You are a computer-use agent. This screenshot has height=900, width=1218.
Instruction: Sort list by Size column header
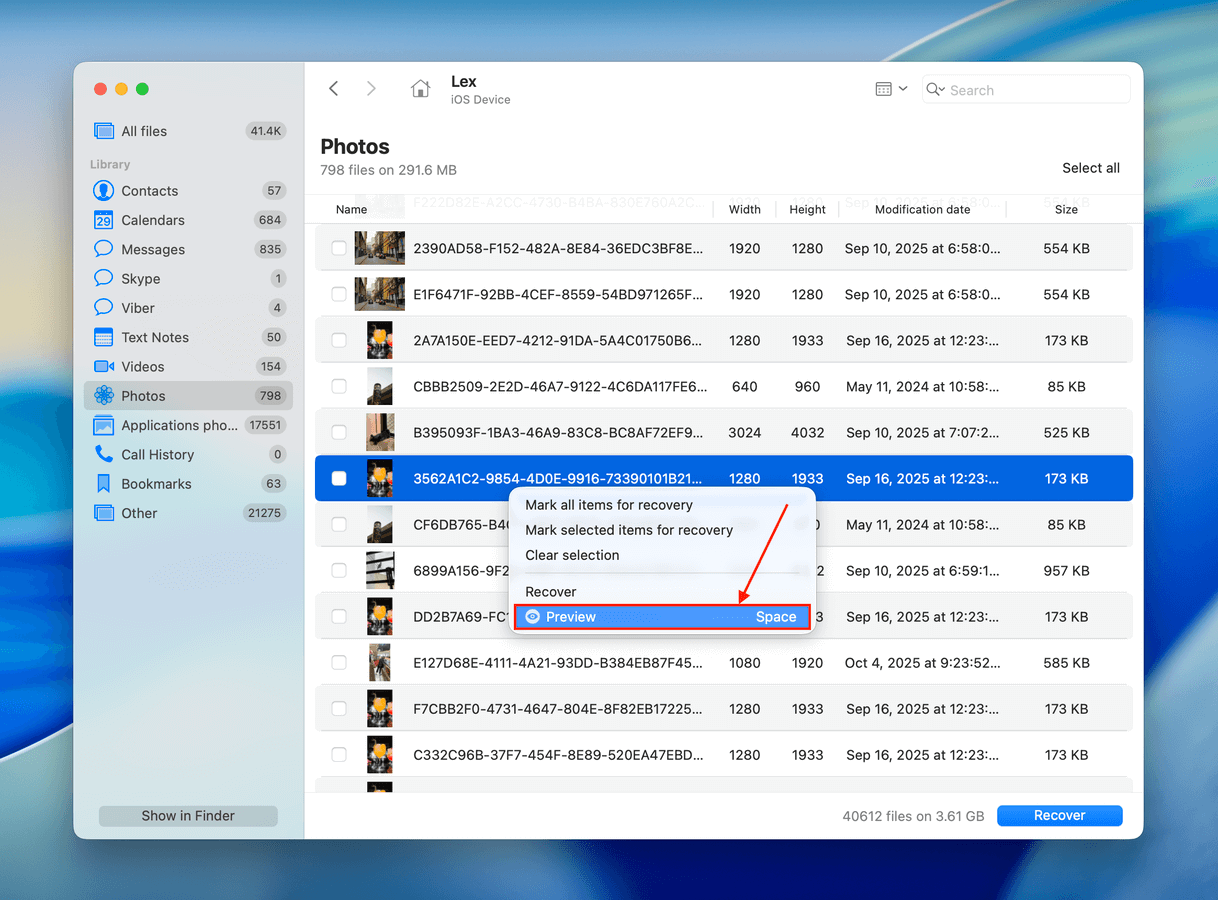[x=1066, y=210]
